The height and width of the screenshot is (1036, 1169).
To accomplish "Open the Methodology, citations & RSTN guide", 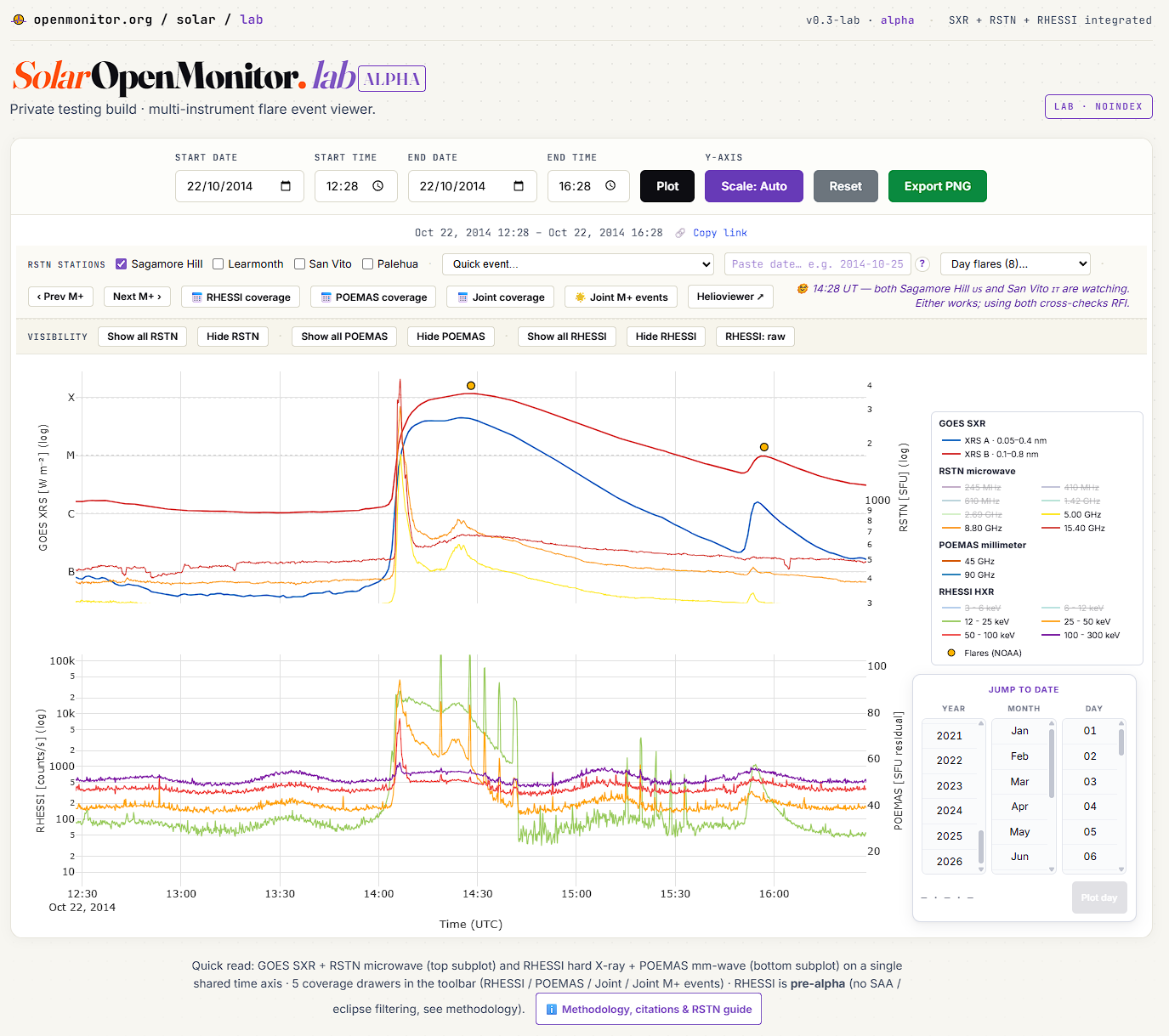I will coord(649,1009).
